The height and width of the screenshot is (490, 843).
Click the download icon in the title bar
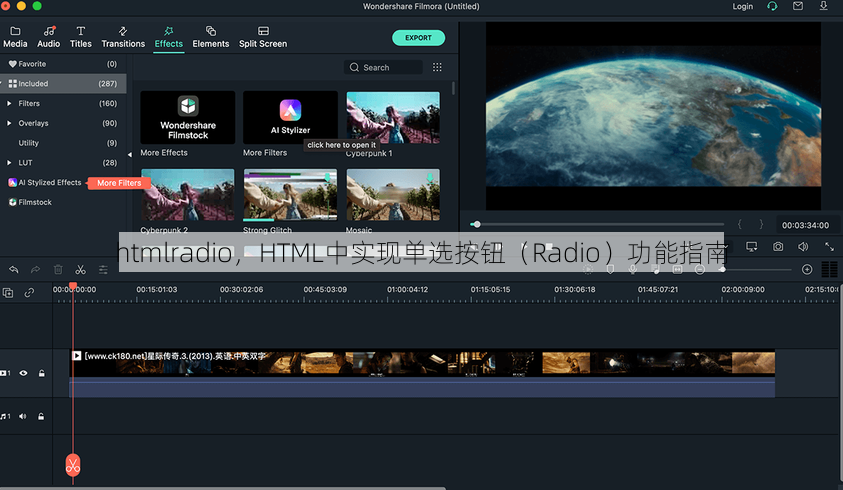[x=823, y=6]
